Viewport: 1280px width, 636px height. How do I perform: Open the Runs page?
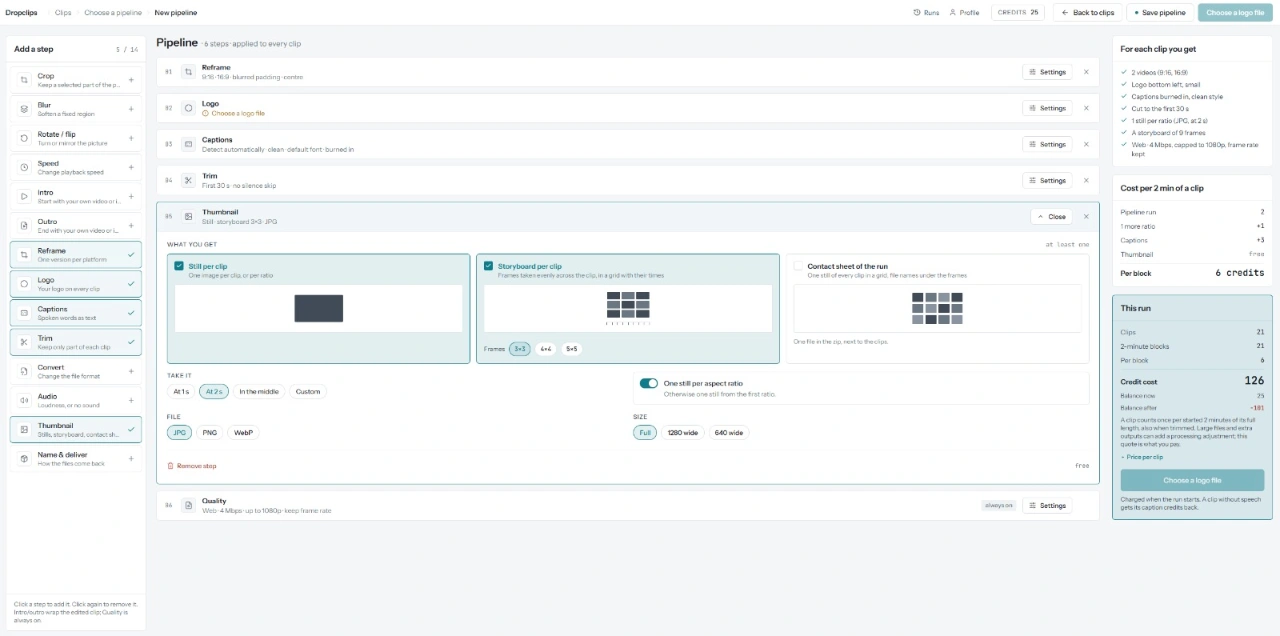(926, 13)
